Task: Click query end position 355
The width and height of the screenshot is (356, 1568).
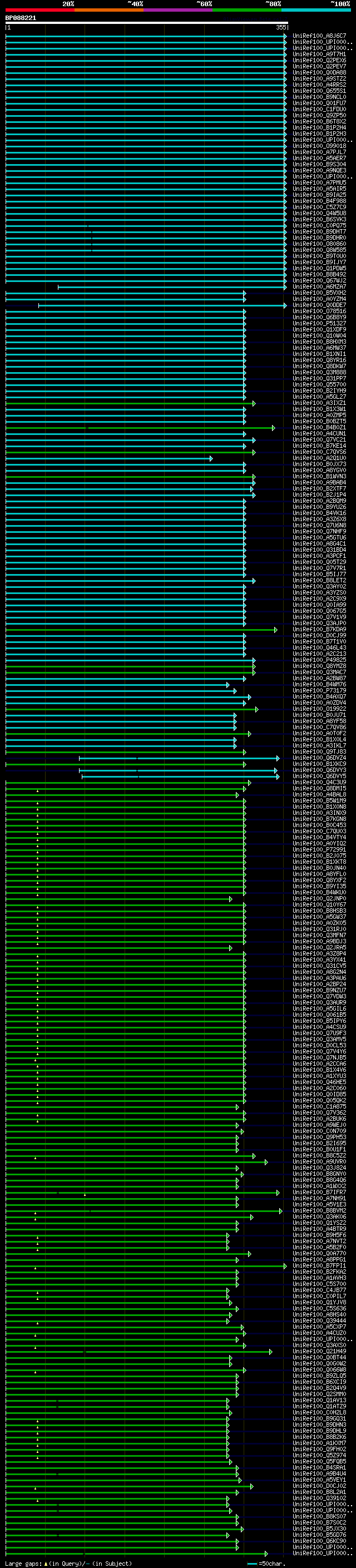Action: point(281,27)
